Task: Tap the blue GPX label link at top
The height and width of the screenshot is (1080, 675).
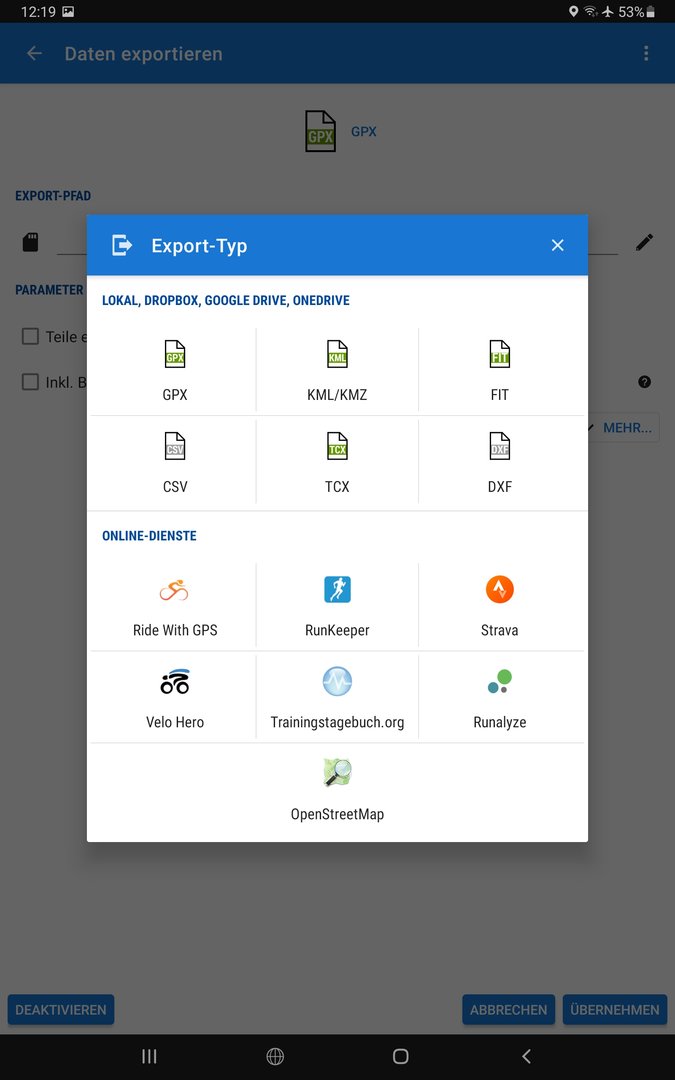Action: 364,131
